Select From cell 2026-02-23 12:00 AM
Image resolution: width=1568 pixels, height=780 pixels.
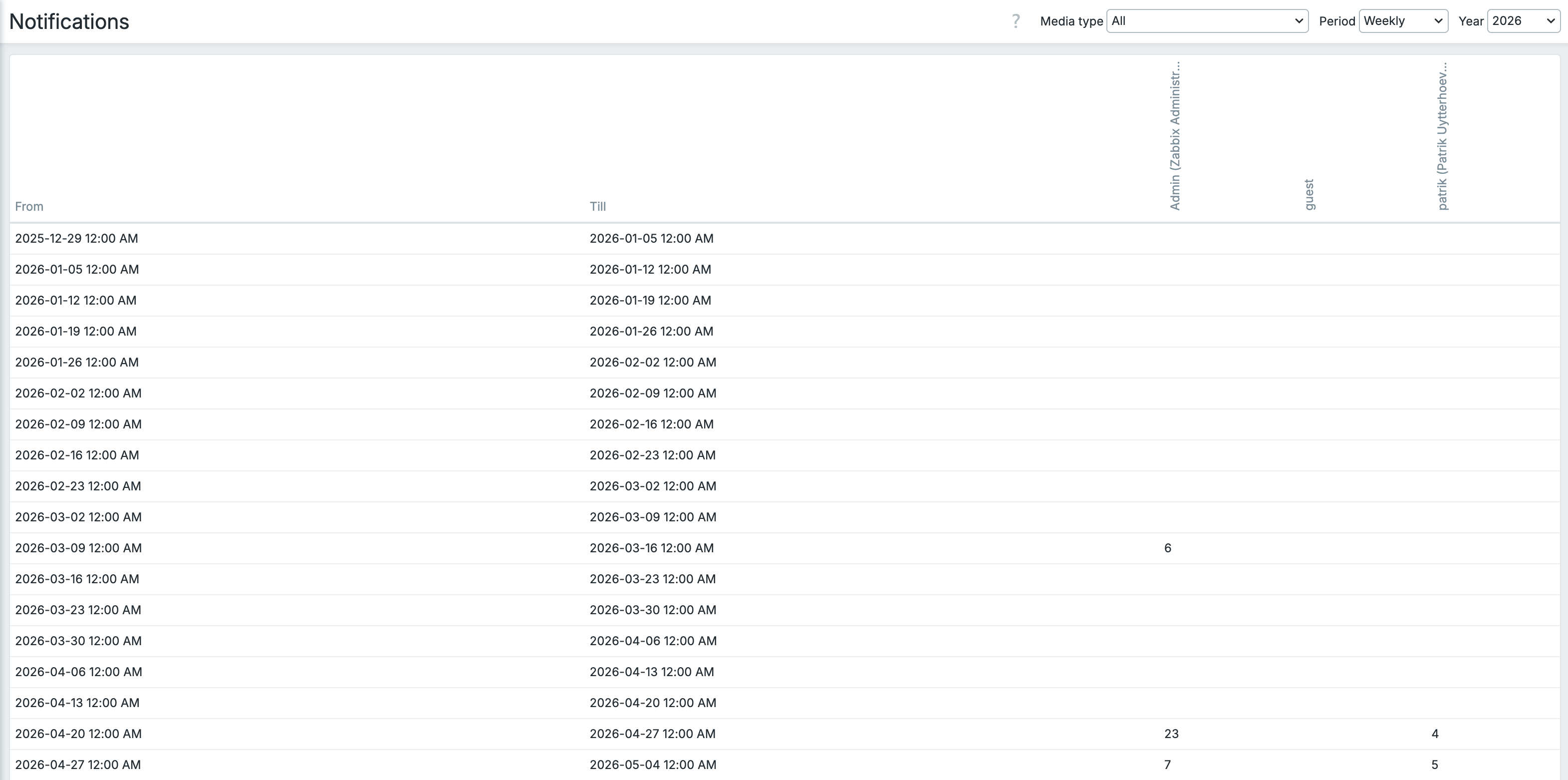pos(78,486)
